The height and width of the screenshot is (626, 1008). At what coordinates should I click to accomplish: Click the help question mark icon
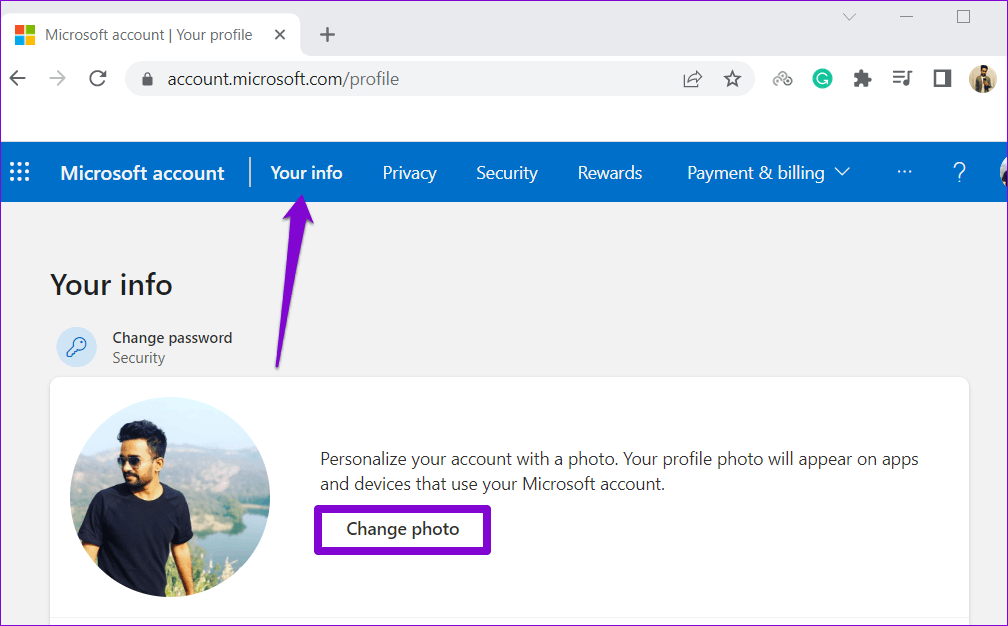pos(959,172)
